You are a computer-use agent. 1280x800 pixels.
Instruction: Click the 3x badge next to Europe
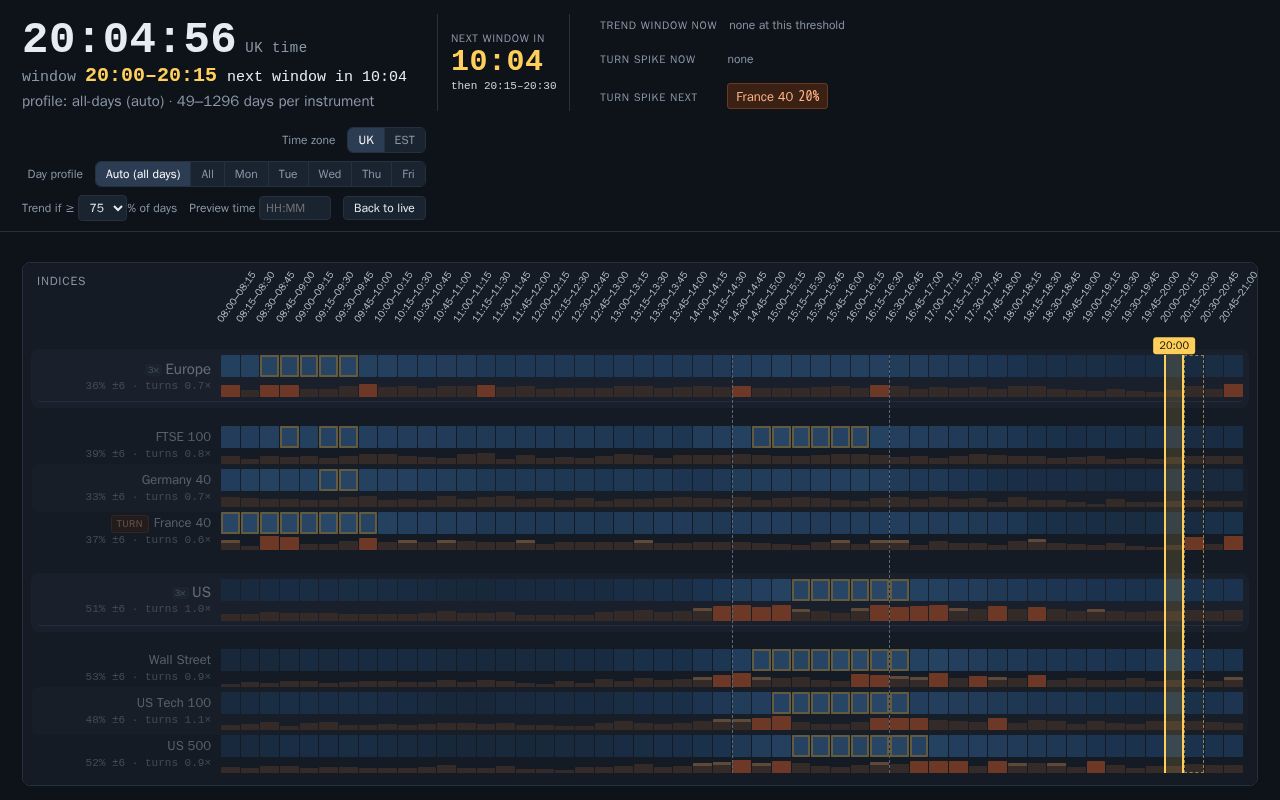[x=153, y=370]
